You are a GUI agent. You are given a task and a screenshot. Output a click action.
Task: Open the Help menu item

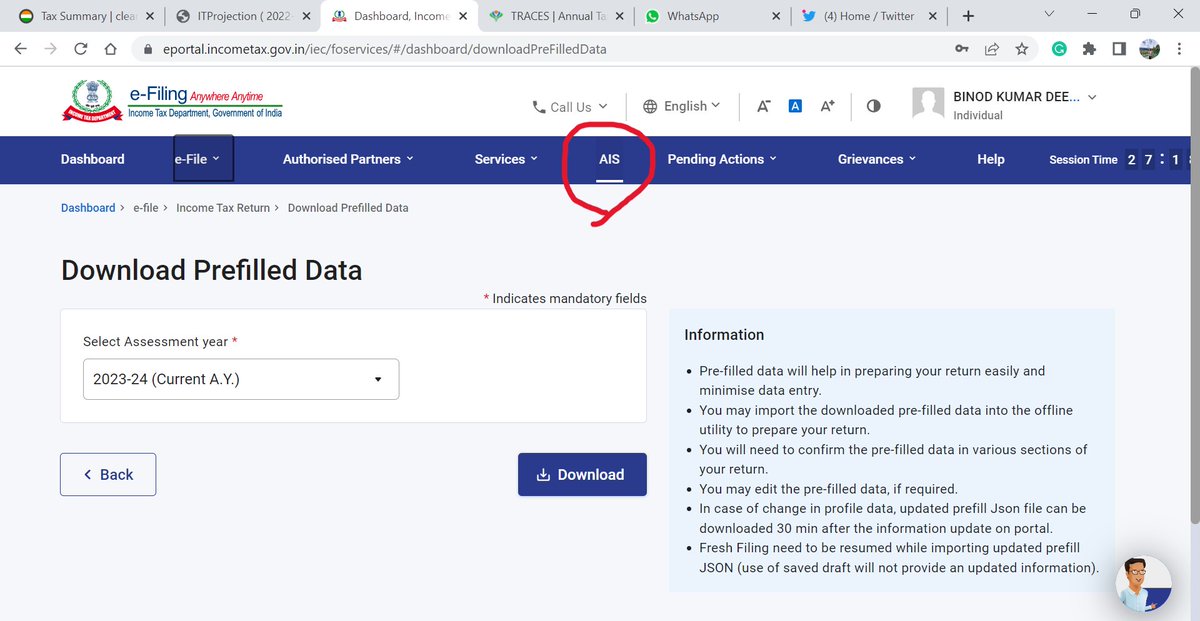pyautogui.click(x=991, y=159)
